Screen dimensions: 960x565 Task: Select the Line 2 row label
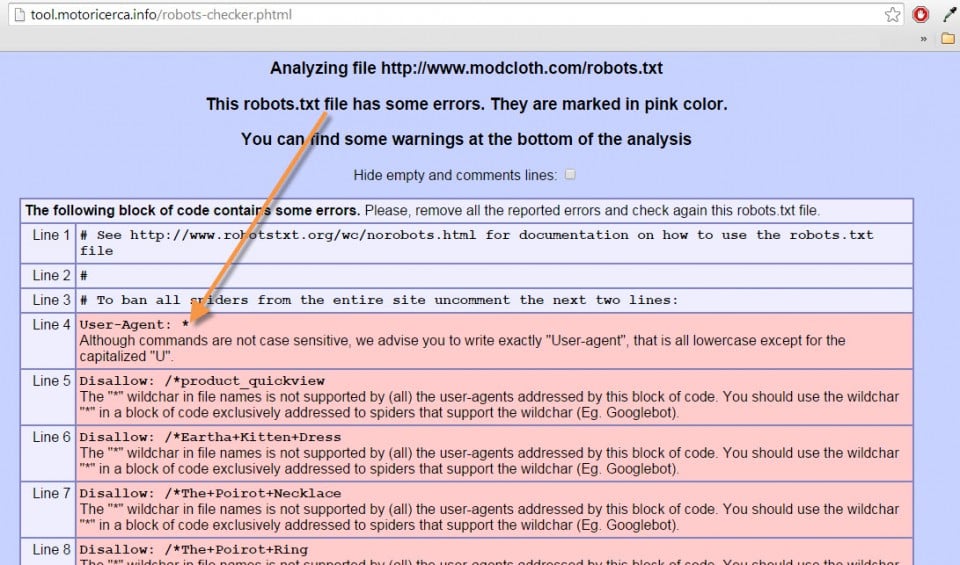[x=51, y=275]
